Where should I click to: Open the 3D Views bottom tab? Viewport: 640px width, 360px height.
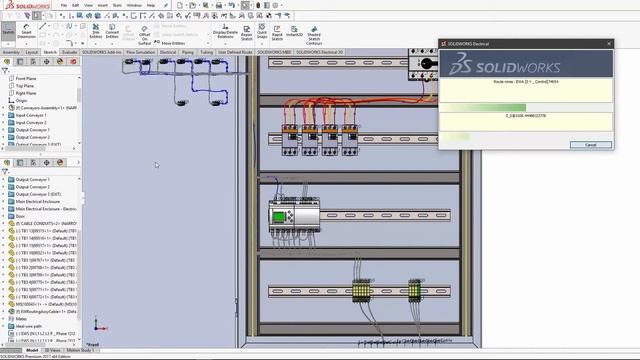coord(52,350)
